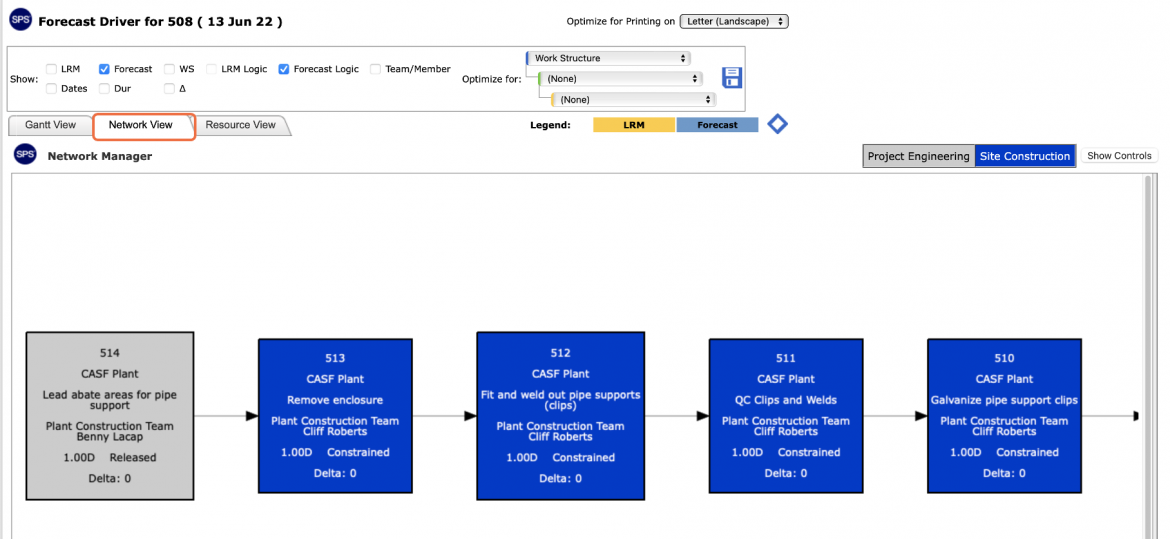Click 'Constrained' status in node 513

[x=358, y=452]
